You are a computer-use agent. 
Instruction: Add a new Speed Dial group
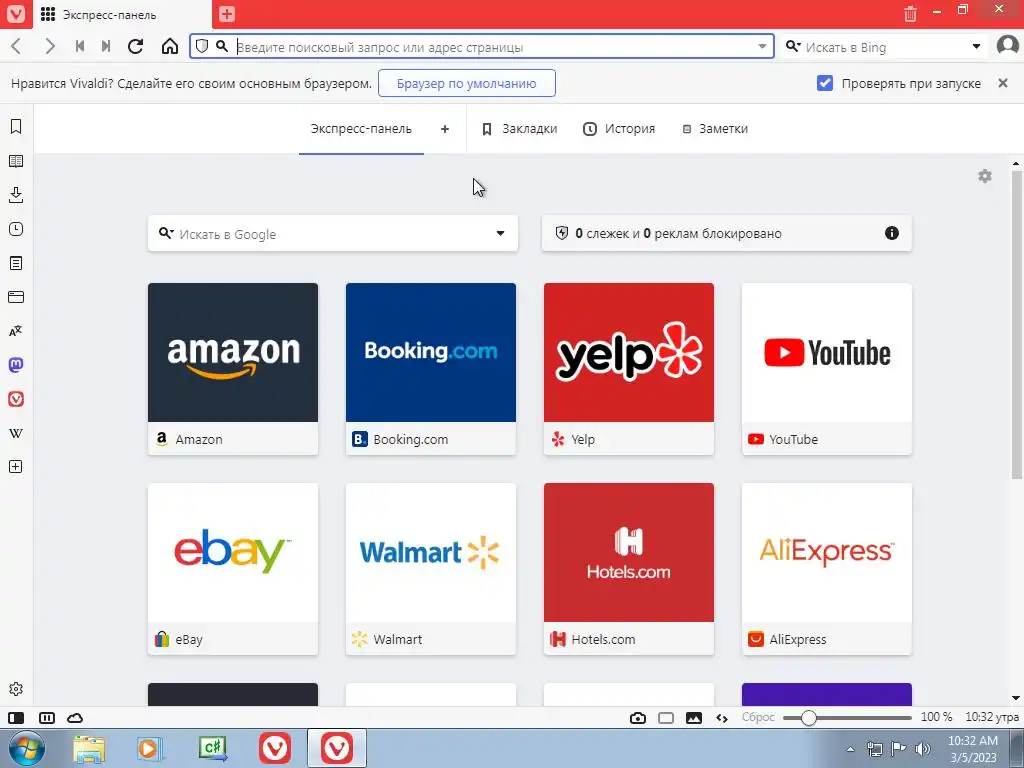(445, 129)
